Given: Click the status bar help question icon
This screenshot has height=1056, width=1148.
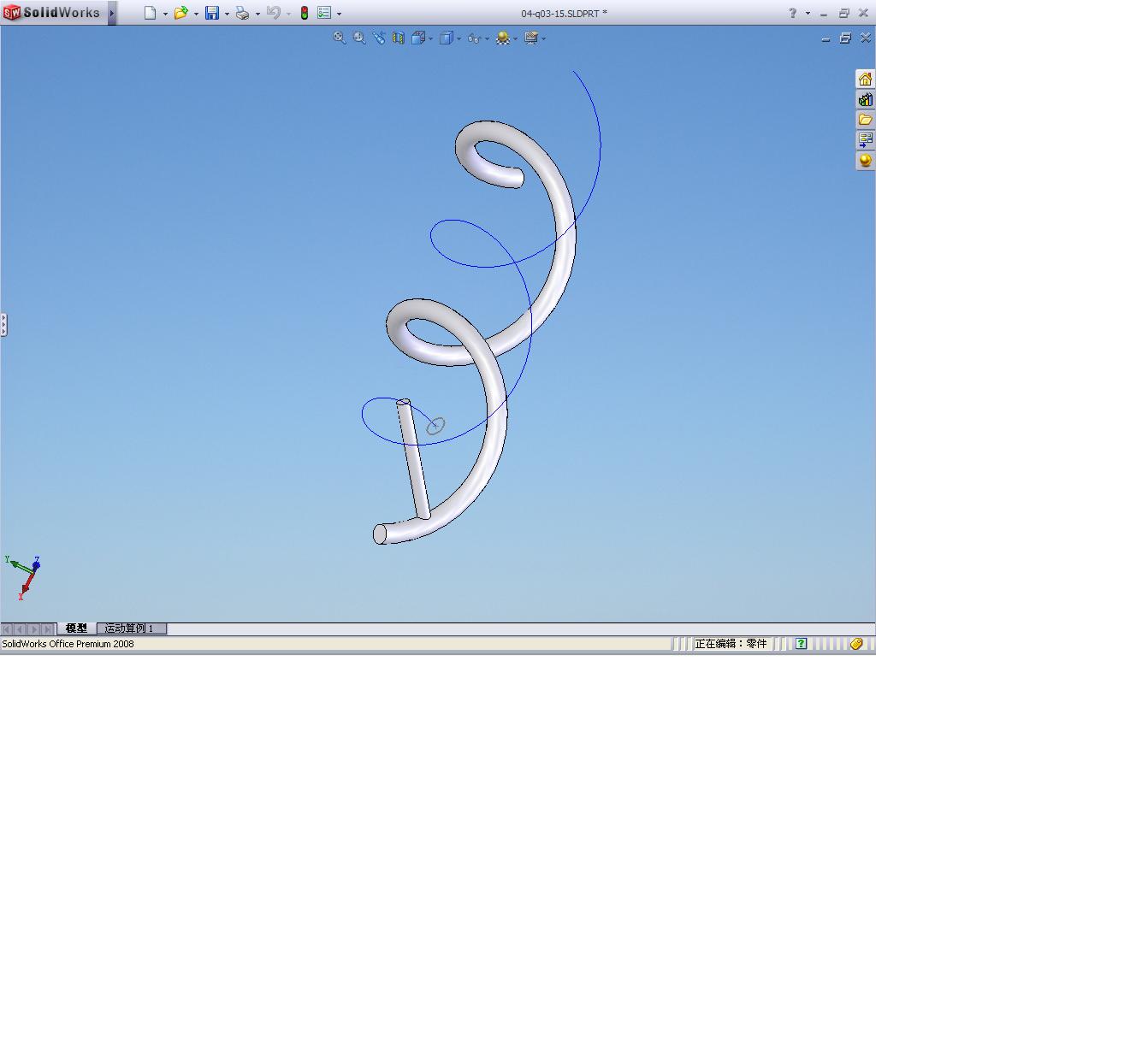Looking at the screenshot, I should (801, 644).
